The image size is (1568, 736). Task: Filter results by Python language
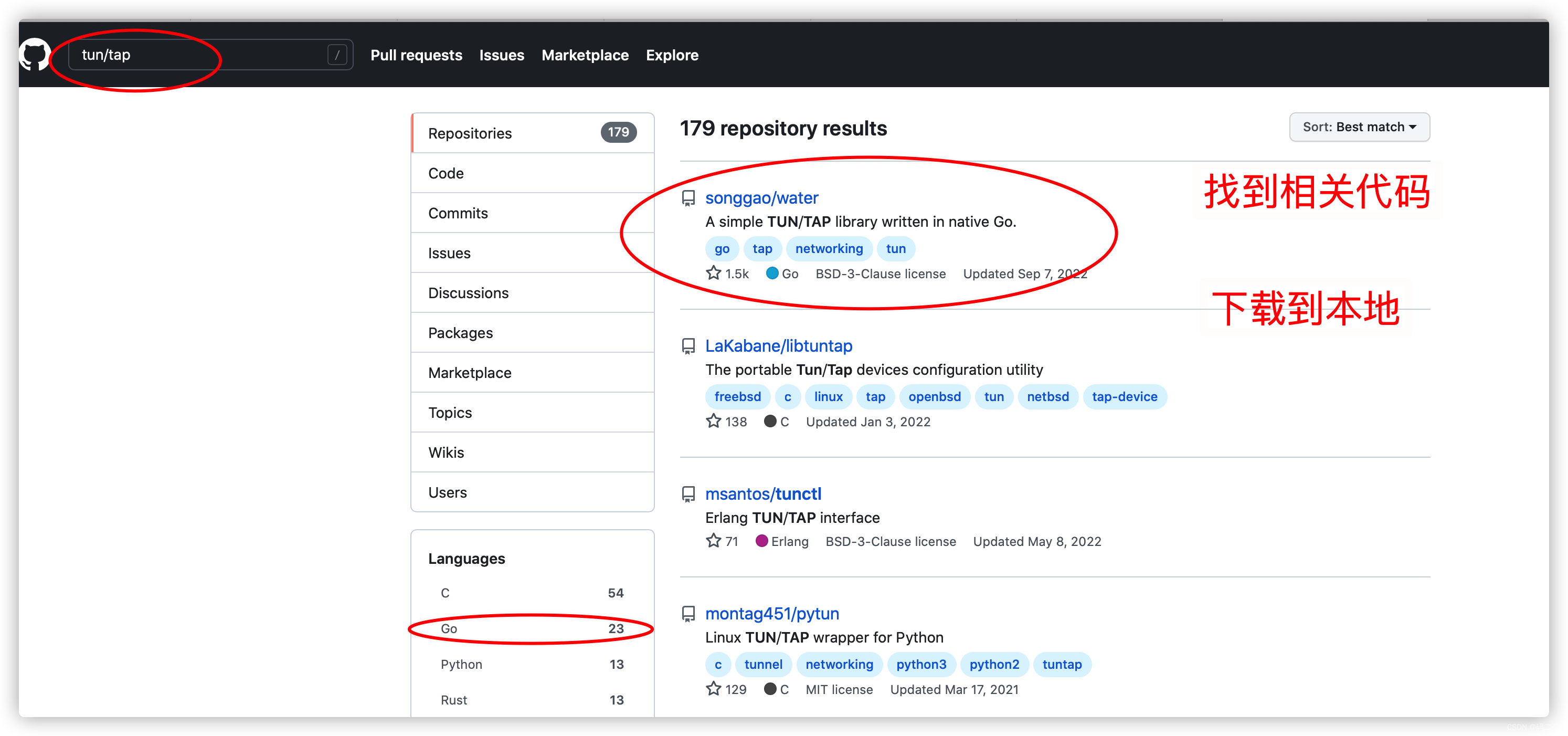coord(533,664)
